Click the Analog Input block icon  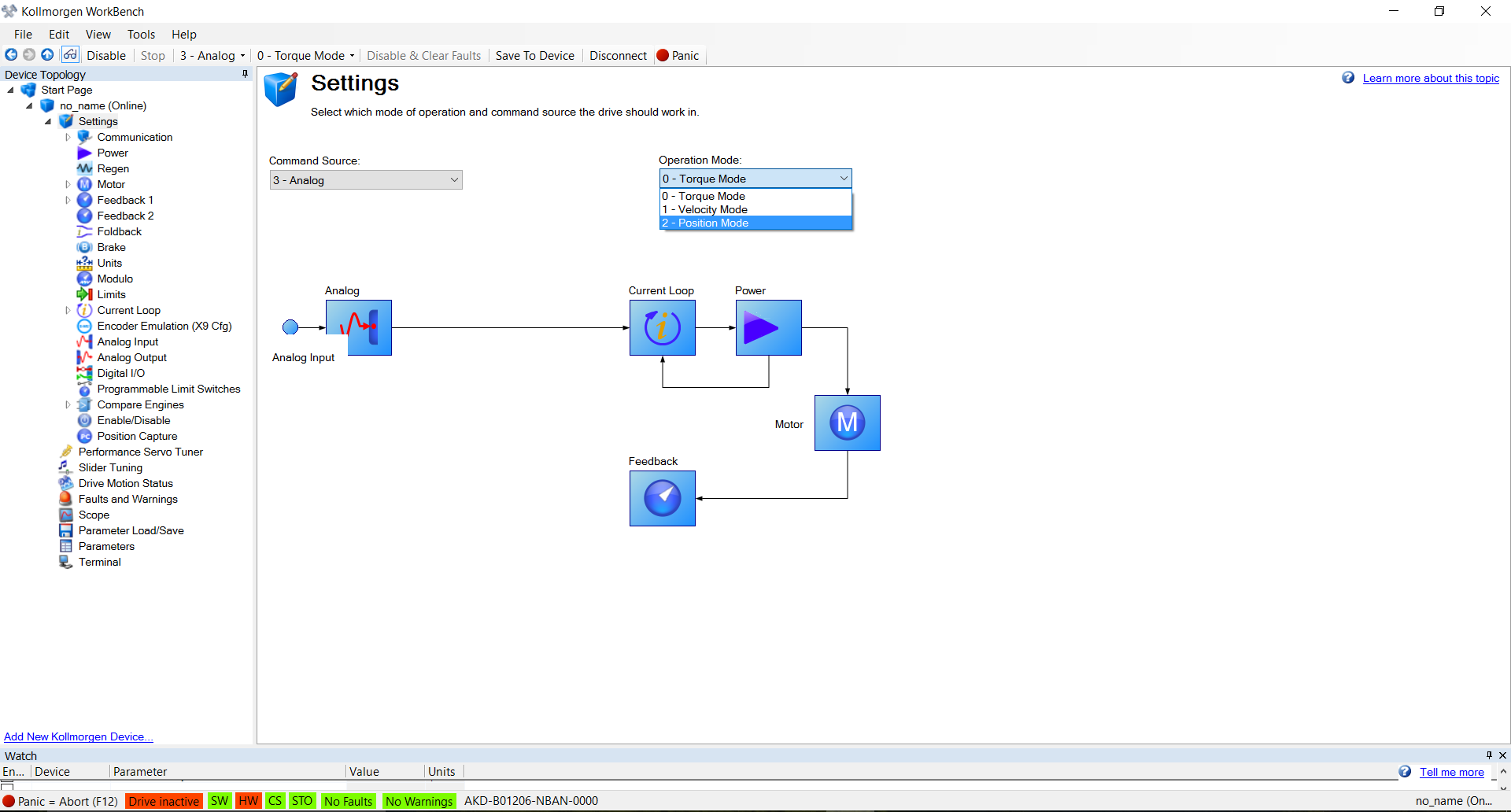359,327
